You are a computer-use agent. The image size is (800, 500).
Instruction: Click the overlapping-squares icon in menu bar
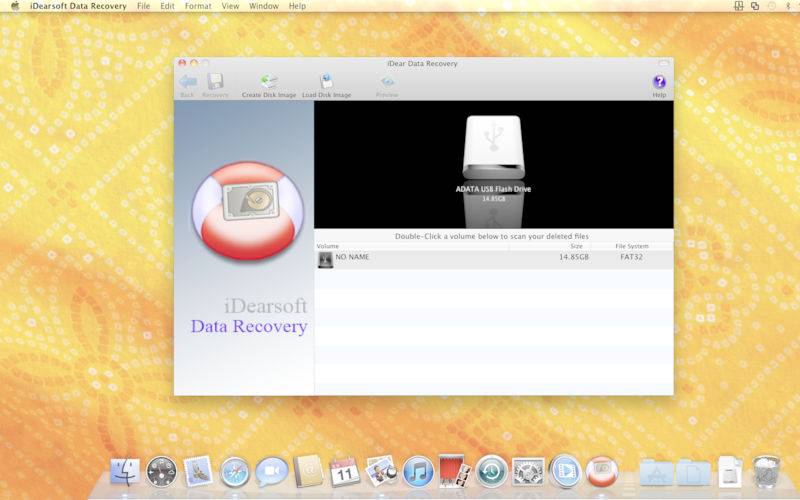(755, 6)
